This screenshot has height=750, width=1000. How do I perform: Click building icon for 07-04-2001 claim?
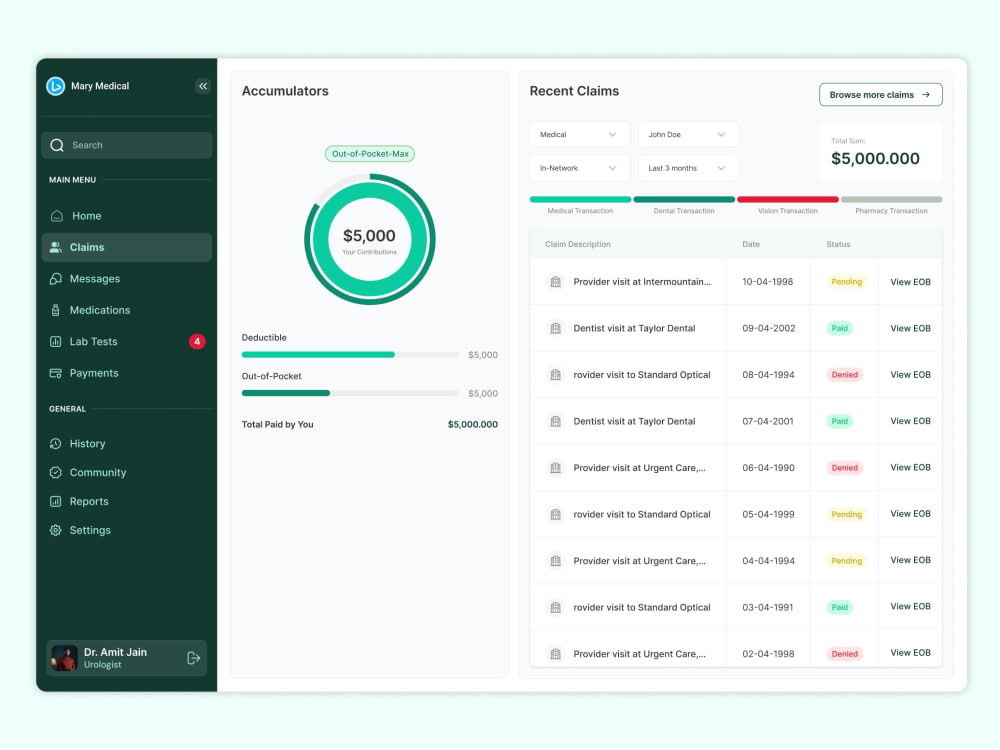[555, 422]
